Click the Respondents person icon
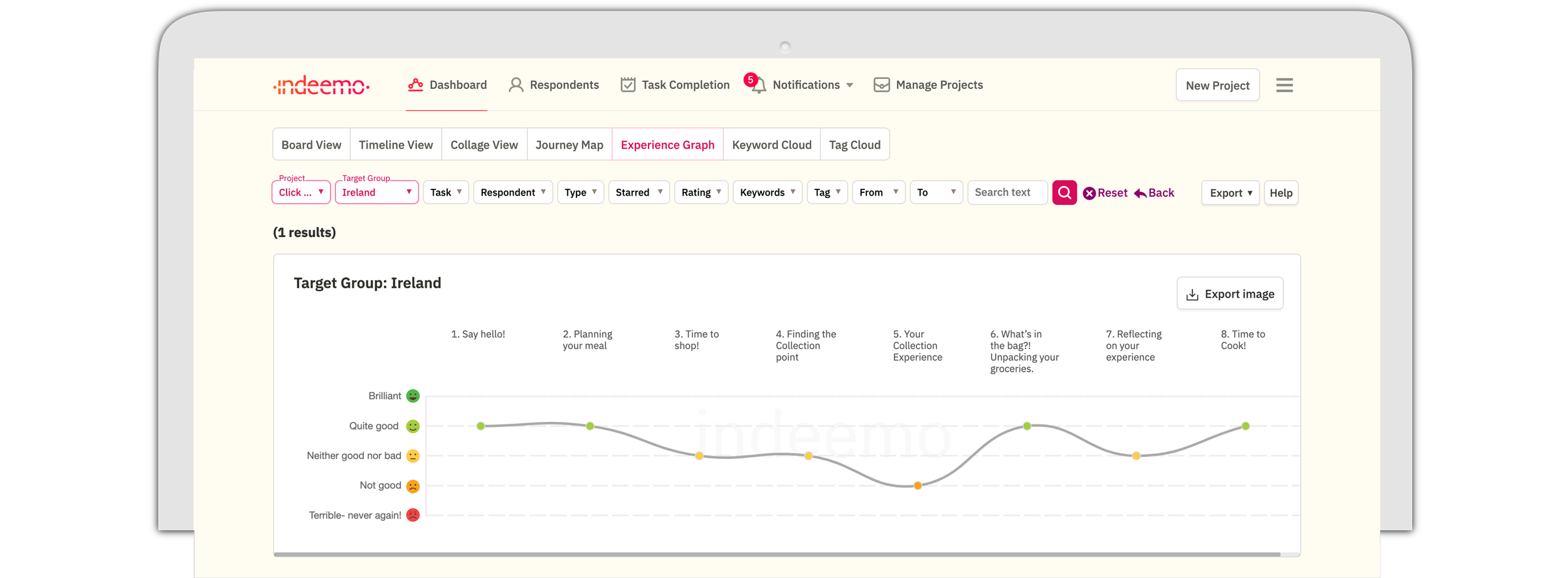1568x578 pixels. click(x=516, y=84)
